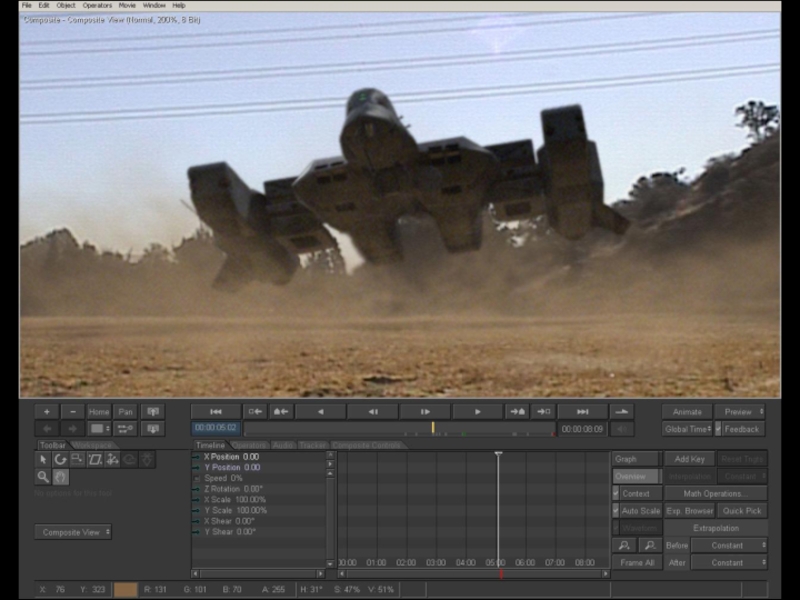
Task: Toggle the Auto Scale checkbox
Action: click(616, 511)
